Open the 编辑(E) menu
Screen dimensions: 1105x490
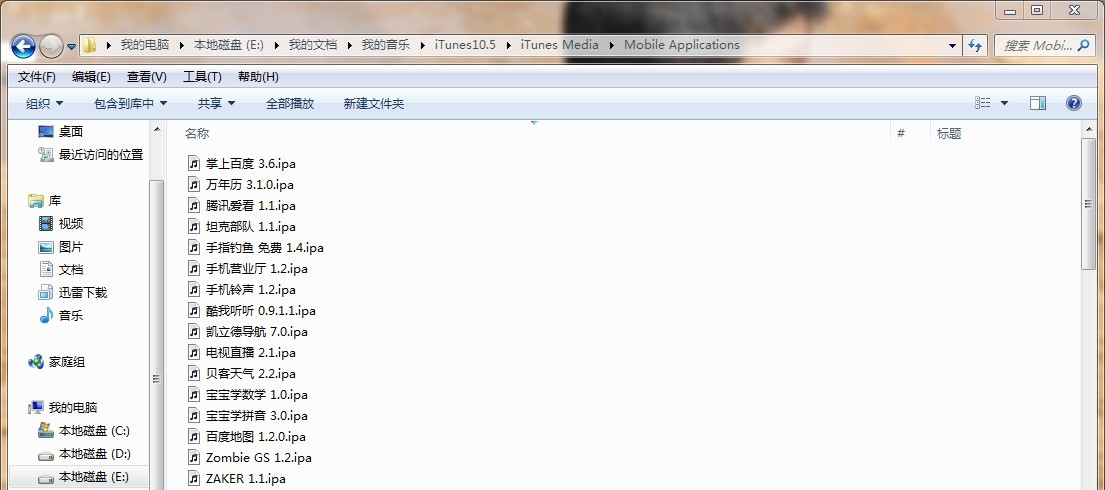tap(92, 76)
